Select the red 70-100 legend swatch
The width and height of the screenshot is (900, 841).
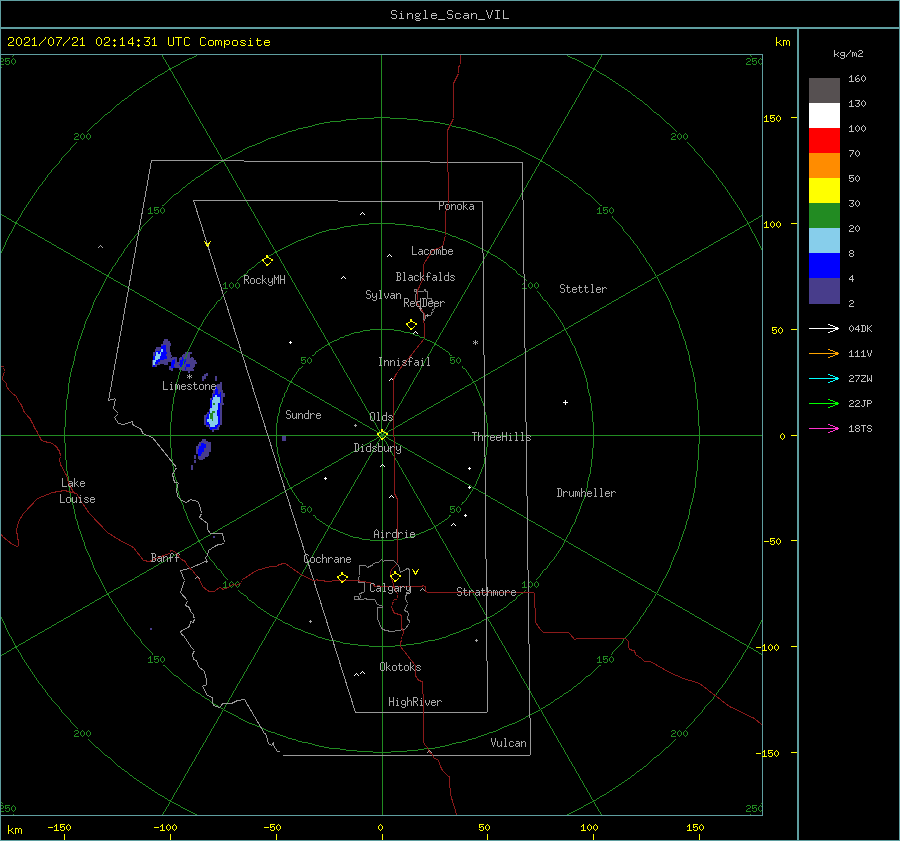pos(824,140)
